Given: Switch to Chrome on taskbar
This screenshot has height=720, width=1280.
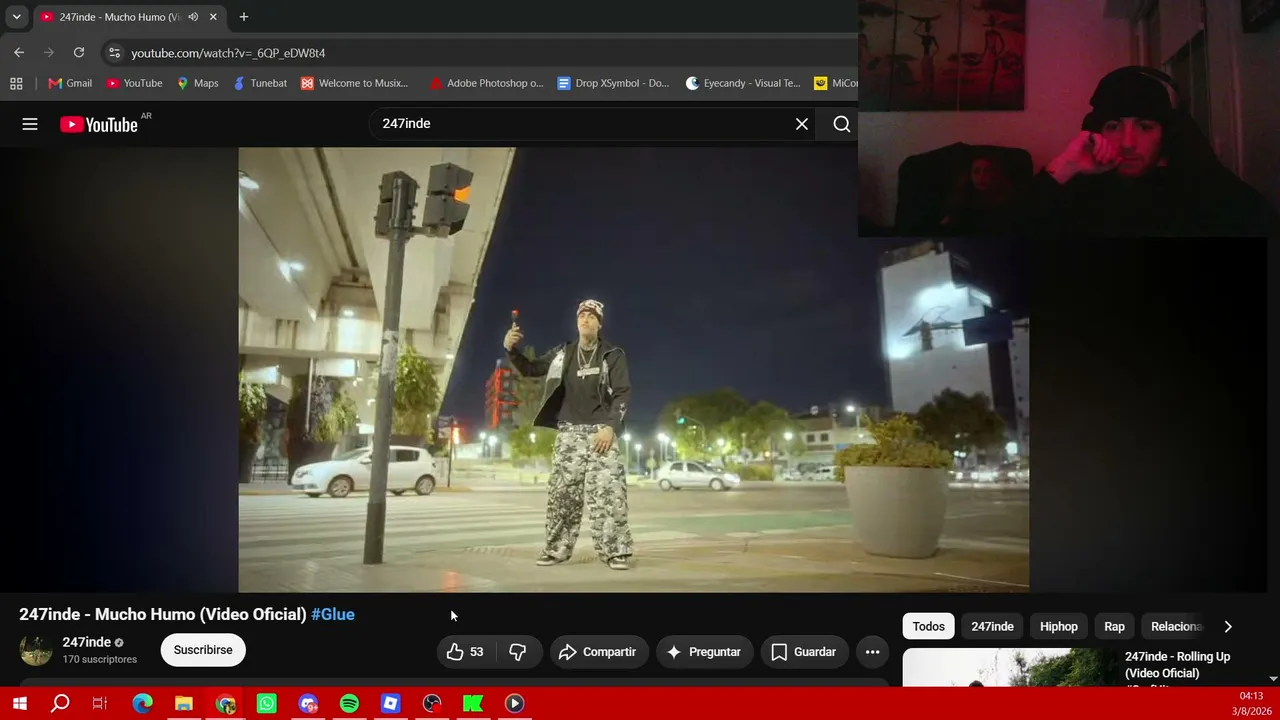Looking at the screenshot, I should click(x=226, y=704).
